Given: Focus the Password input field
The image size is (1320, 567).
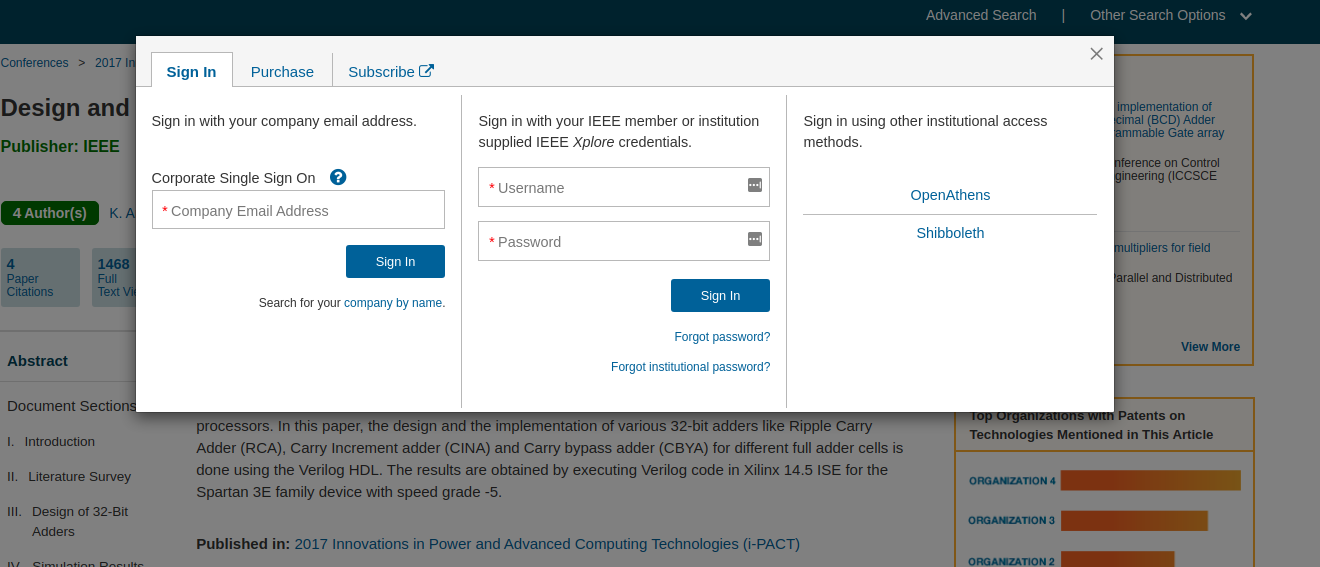Looking at the screenshot, I should point(615,242).
